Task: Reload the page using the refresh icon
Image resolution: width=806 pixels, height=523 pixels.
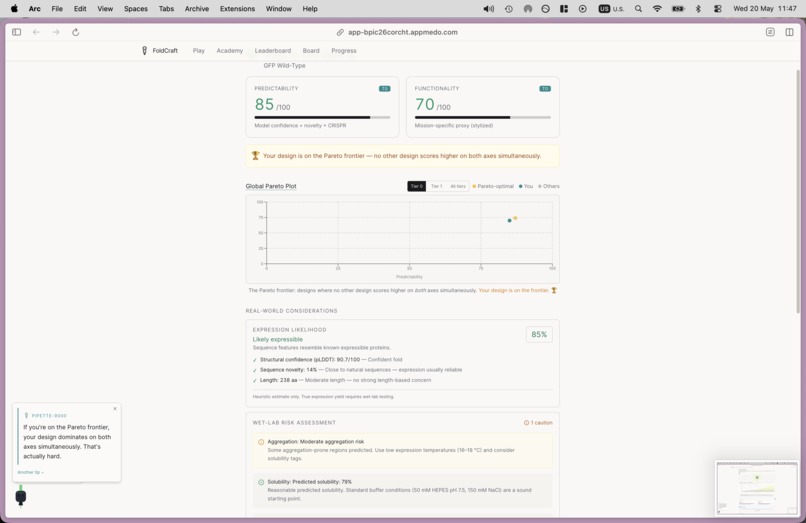Action: pos(76,32)
